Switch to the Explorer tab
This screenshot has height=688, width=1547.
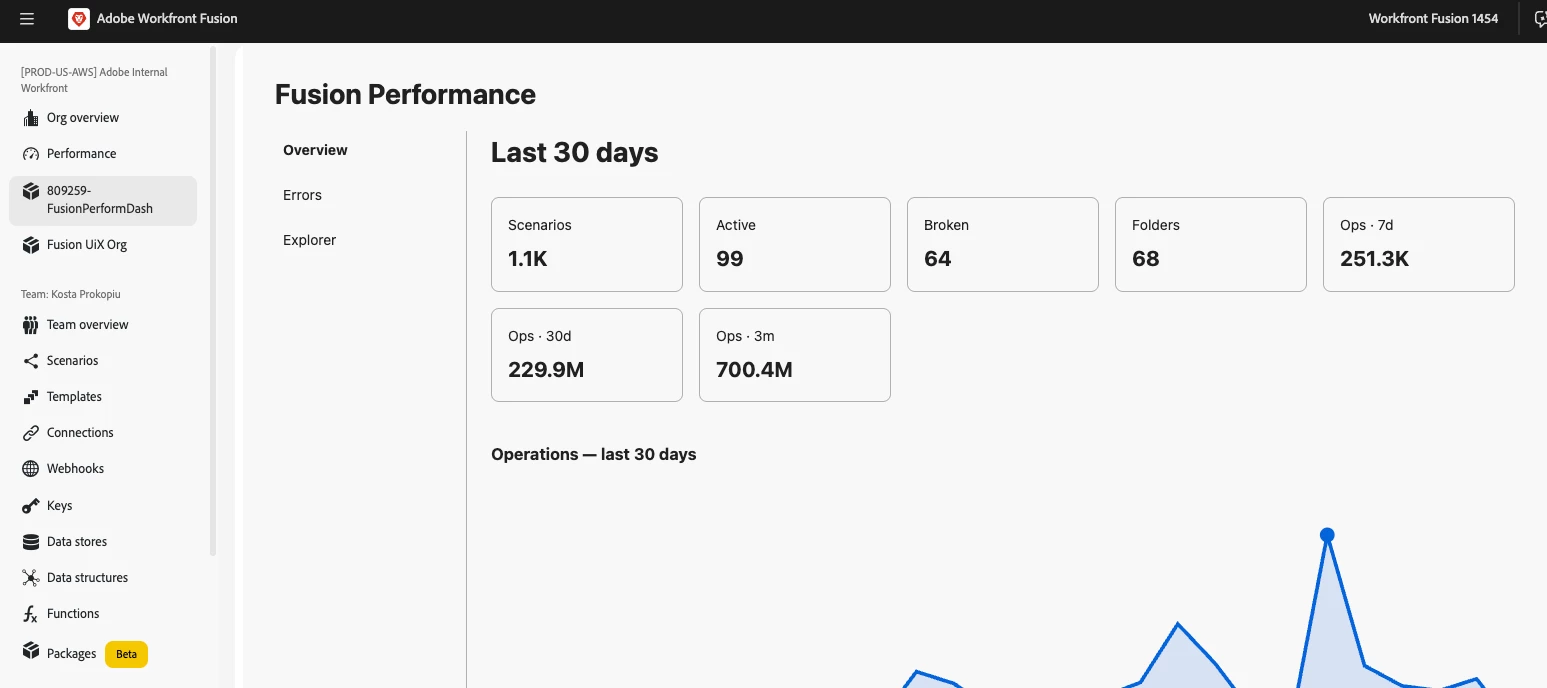click(x=309, y=240)
